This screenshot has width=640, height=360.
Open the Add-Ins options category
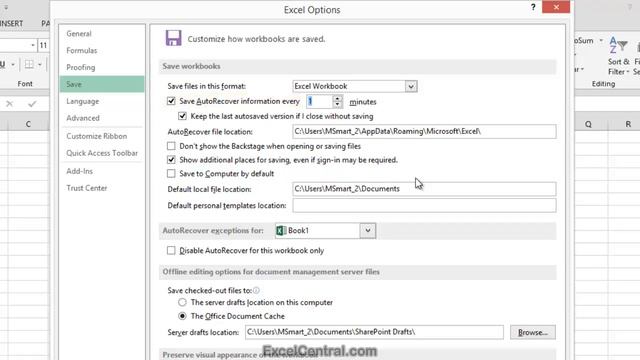pyautogui.click(x=79, y=171)
